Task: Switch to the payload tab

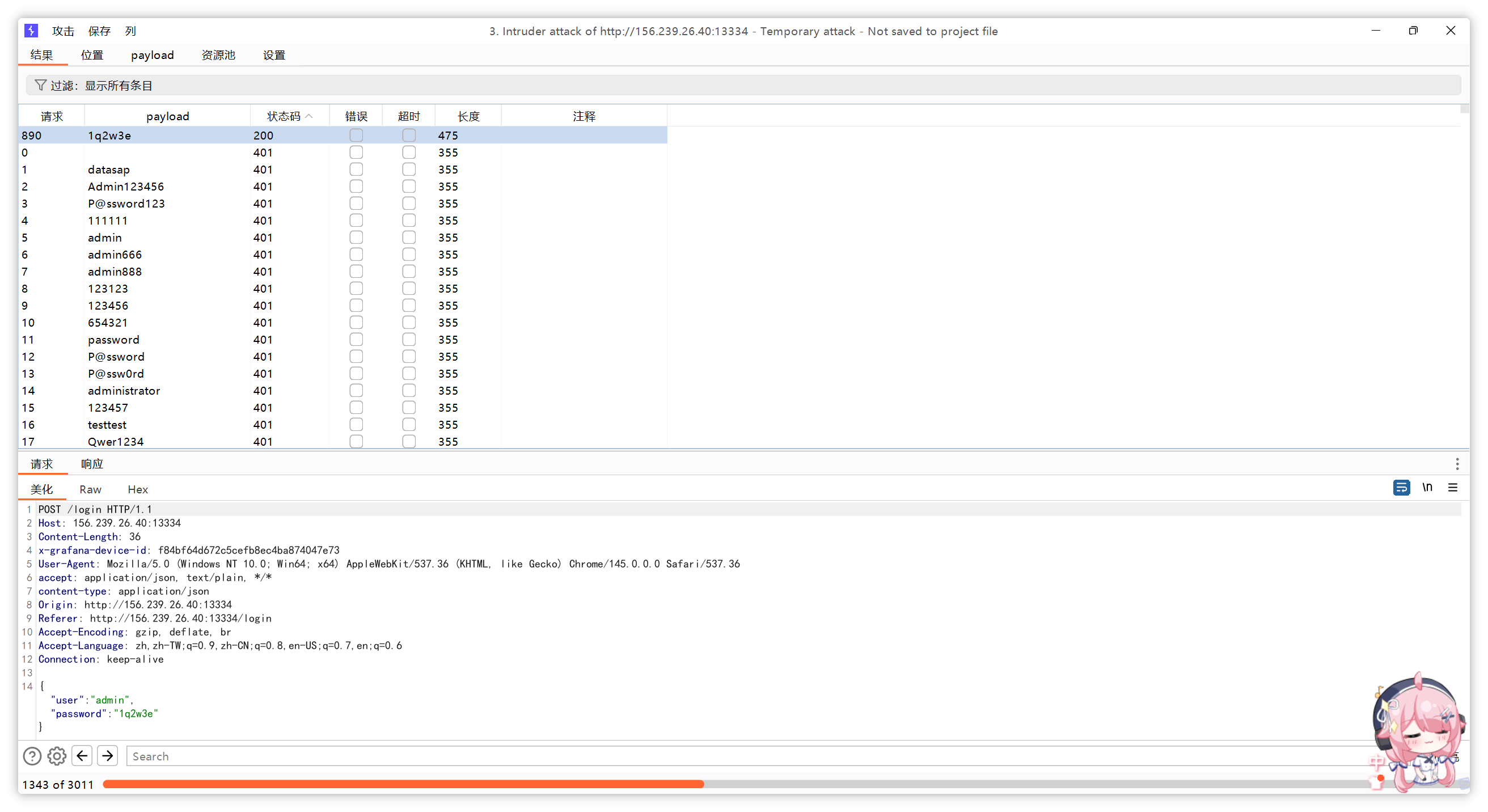Action: (152, 55)
